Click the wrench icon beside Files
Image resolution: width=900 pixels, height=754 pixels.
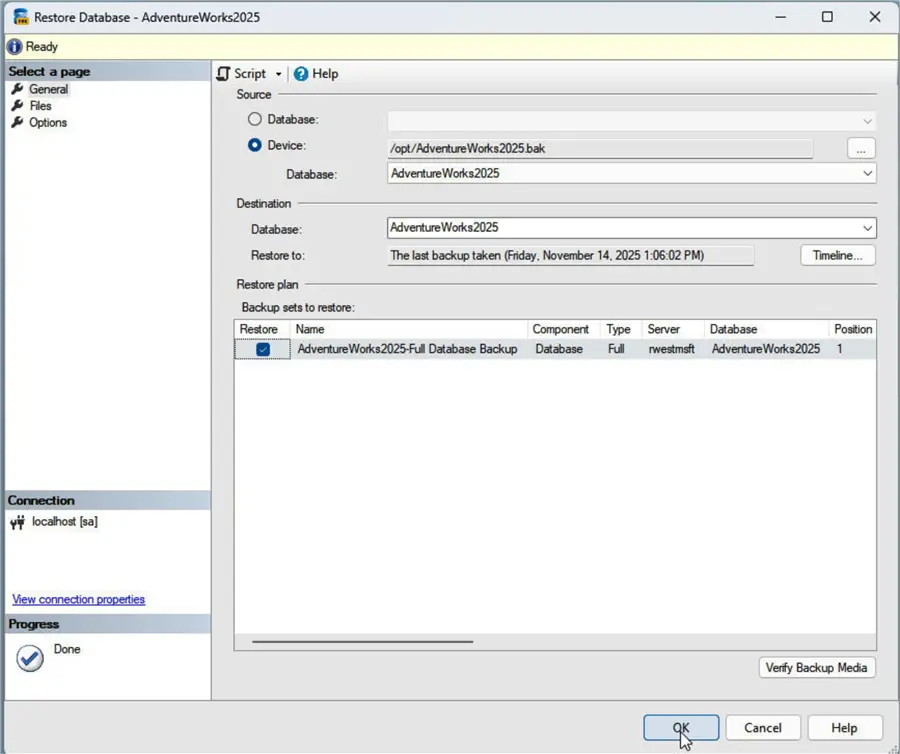click(x=17, y=106)
